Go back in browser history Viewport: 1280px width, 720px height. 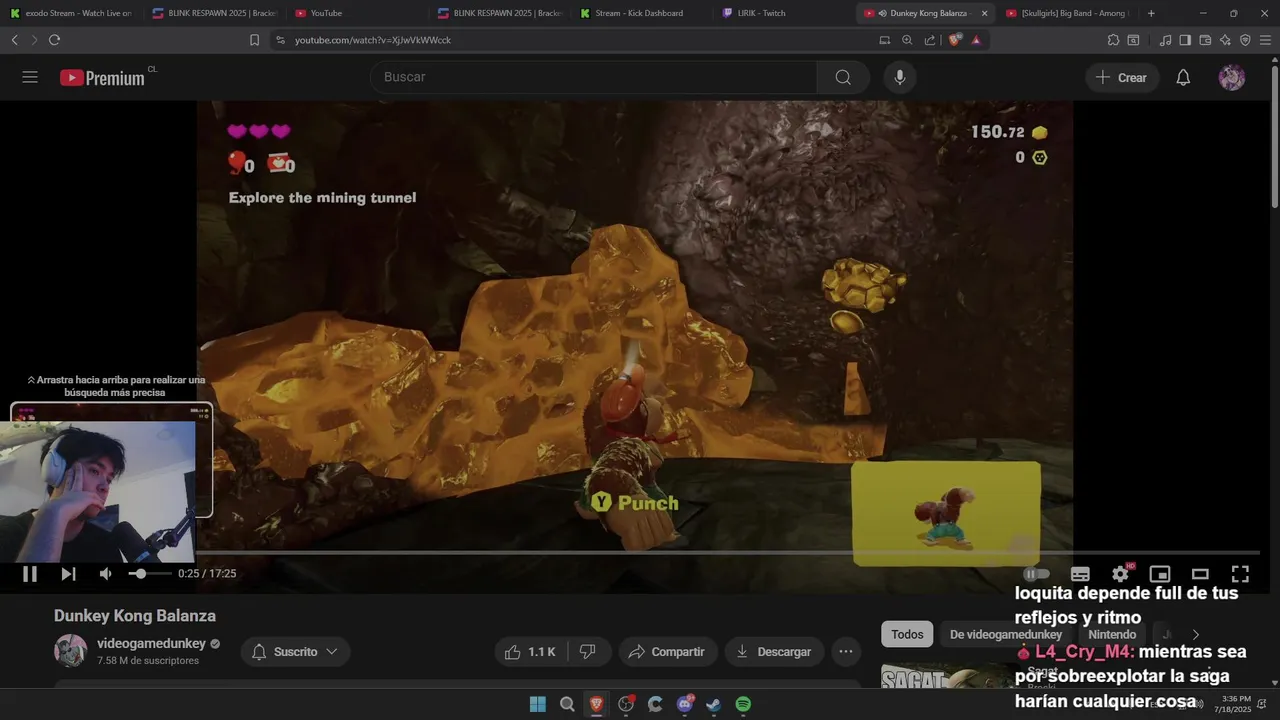click(x=14, y=40)
